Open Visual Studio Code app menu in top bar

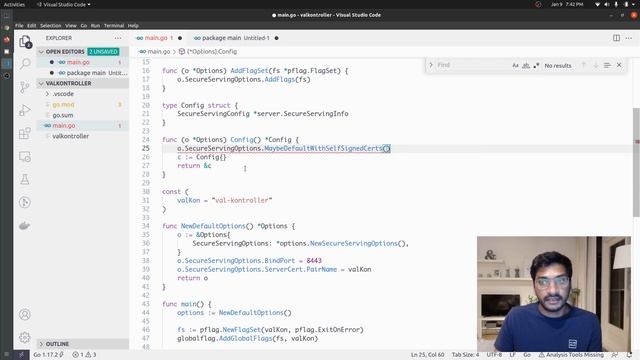(64, 4)
